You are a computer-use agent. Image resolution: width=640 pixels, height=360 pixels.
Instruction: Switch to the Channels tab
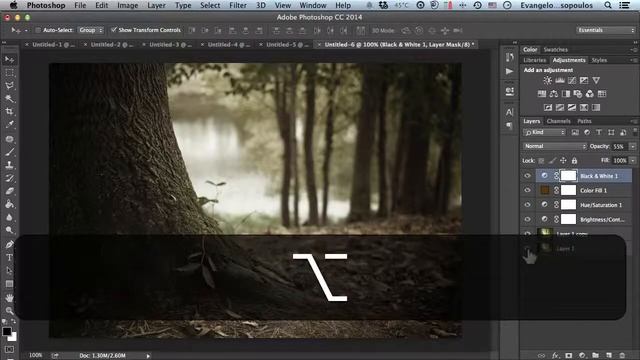(x=558, y=121)
